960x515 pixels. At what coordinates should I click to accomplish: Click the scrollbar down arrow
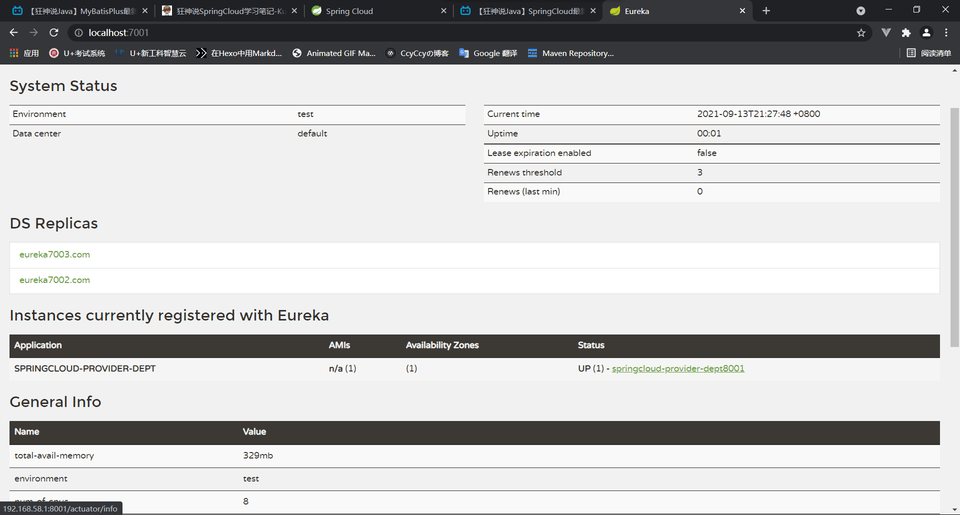point(954,509)
